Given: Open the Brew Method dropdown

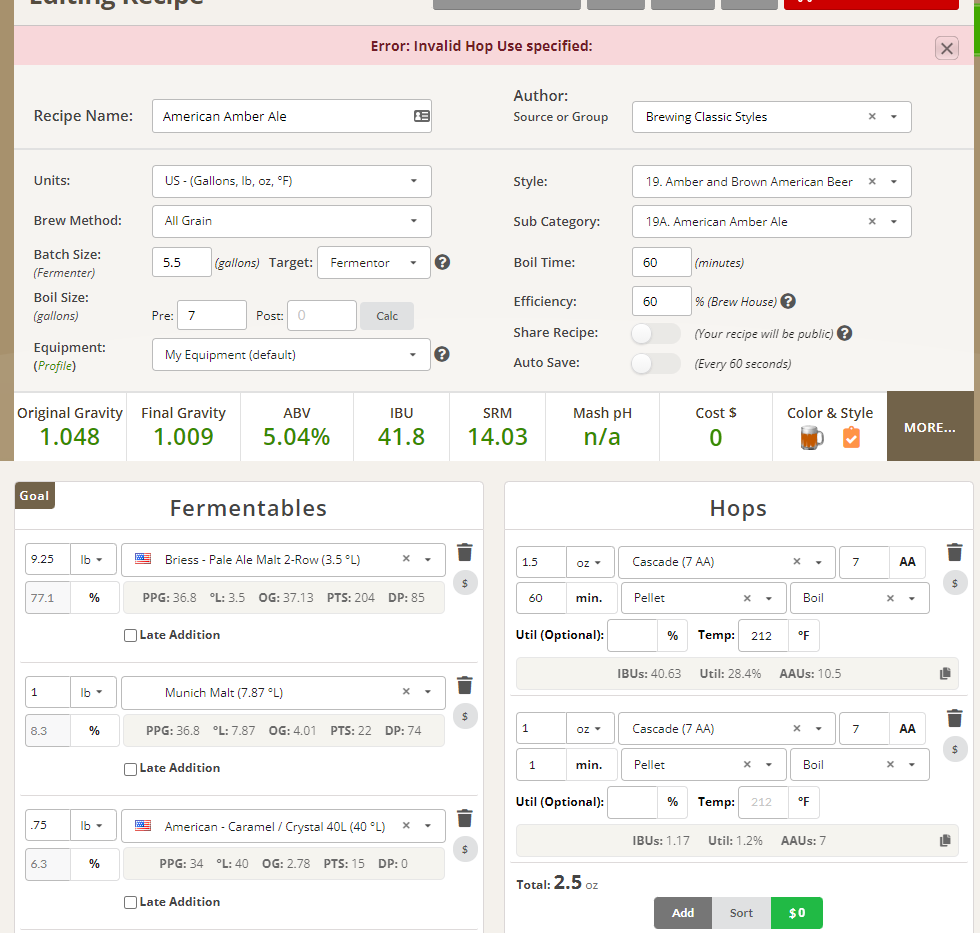Looking at the screenshot, I should pyautogui.click(x=291, y=221).
